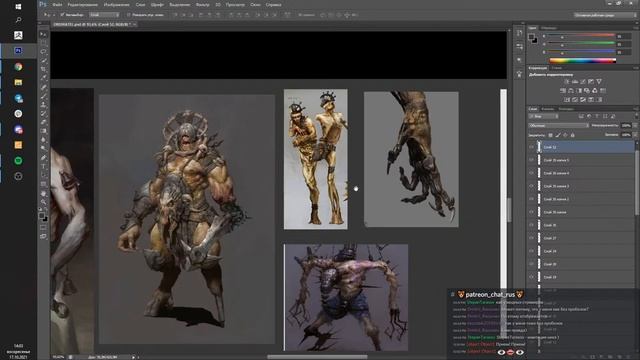Toggle the Автовыбор checkbox

(x=62, y=15)
